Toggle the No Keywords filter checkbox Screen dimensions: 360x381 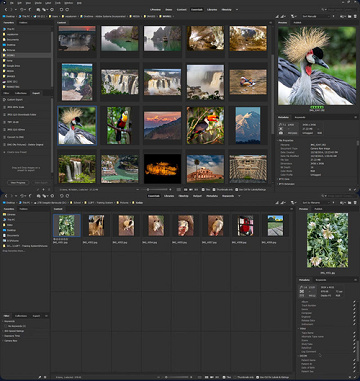[x=6, y=326]
